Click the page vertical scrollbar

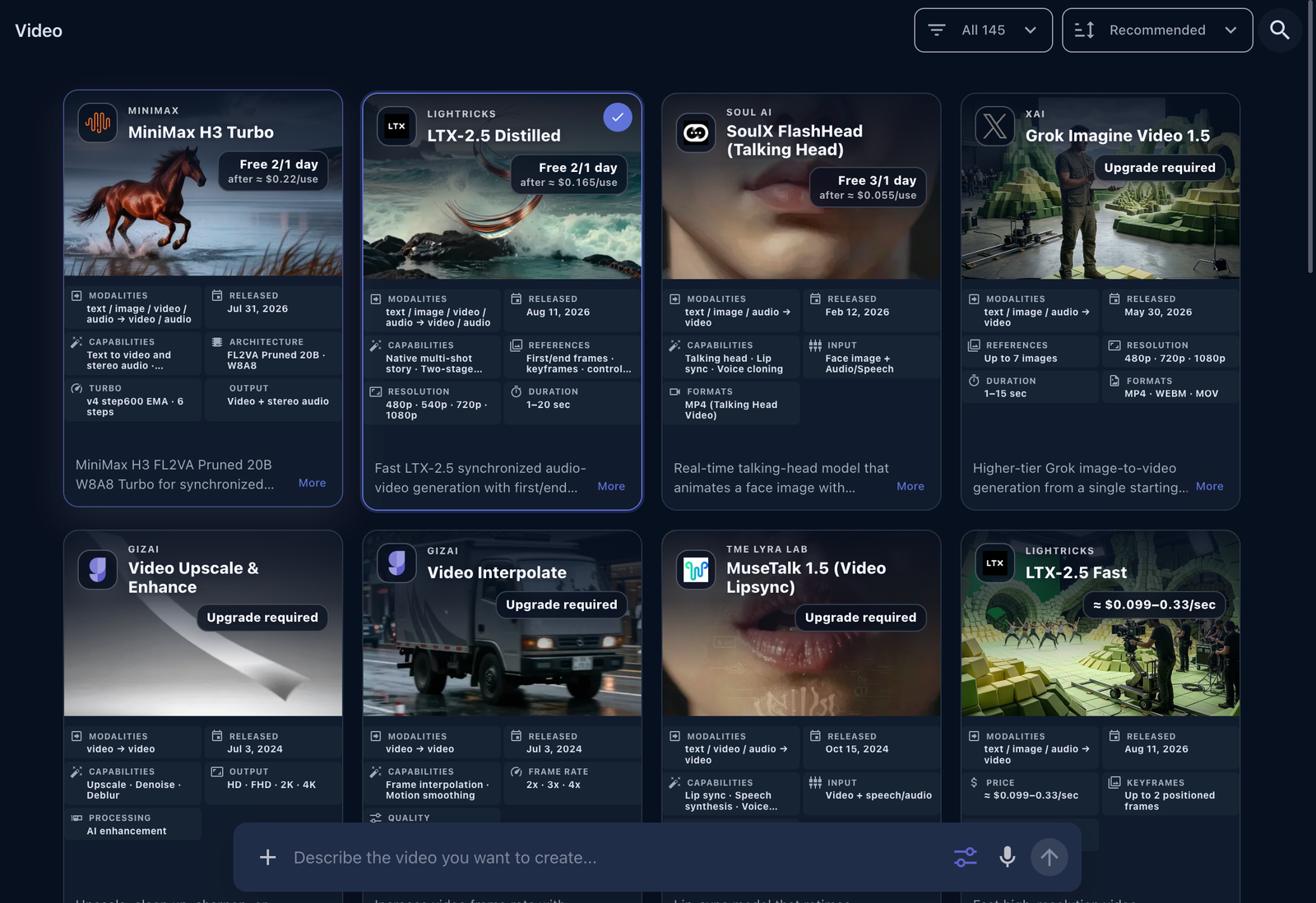tap(1311, 137)
